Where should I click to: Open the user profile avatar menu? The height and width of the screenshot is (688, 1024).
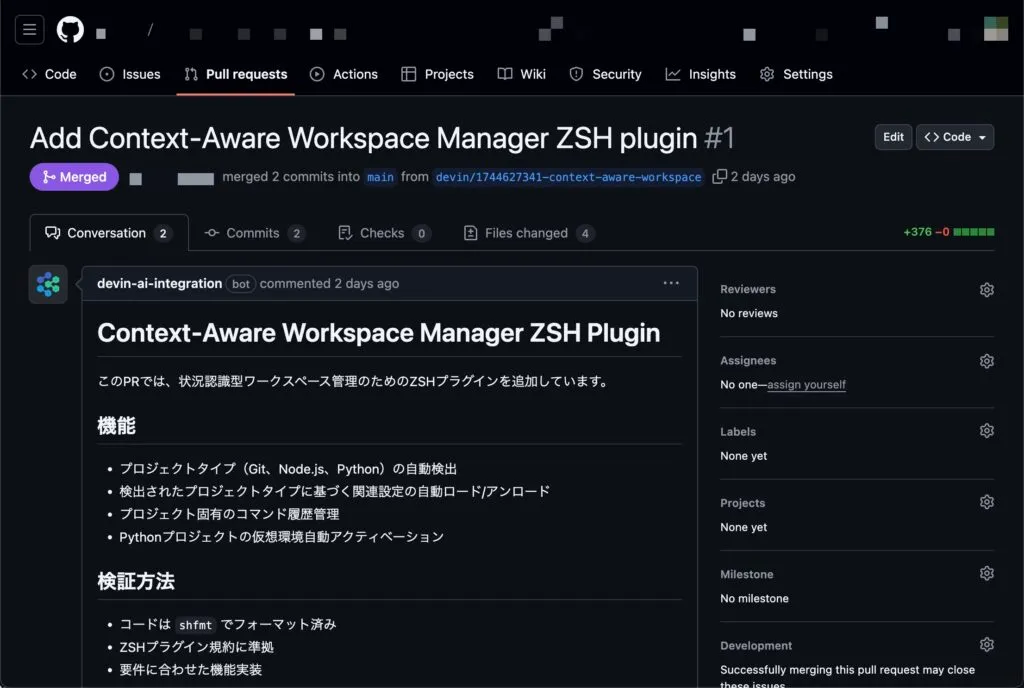coord(996,29)
